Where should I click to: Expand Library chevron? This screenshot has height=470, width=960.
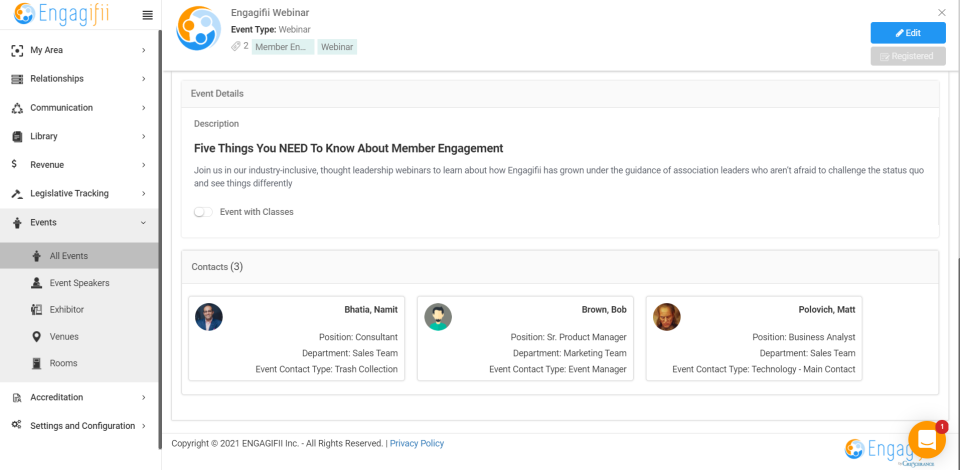[x=144, y=136]
